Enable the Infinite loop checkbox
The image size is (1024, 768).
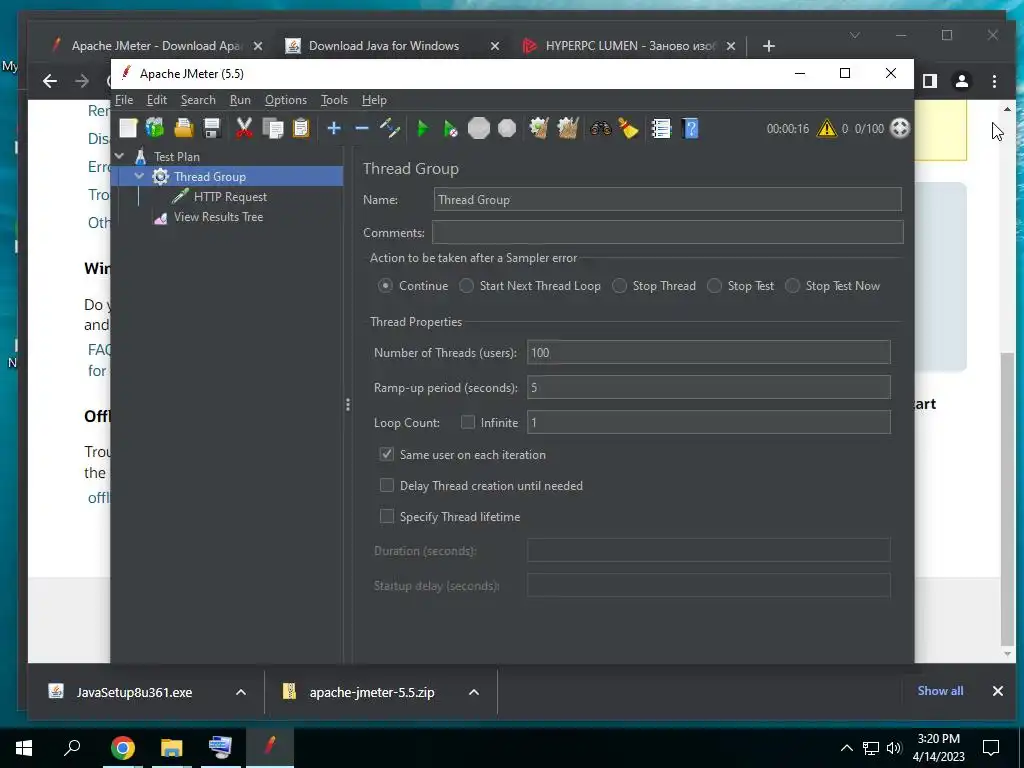pyautogui.click(x=468, y=423)
